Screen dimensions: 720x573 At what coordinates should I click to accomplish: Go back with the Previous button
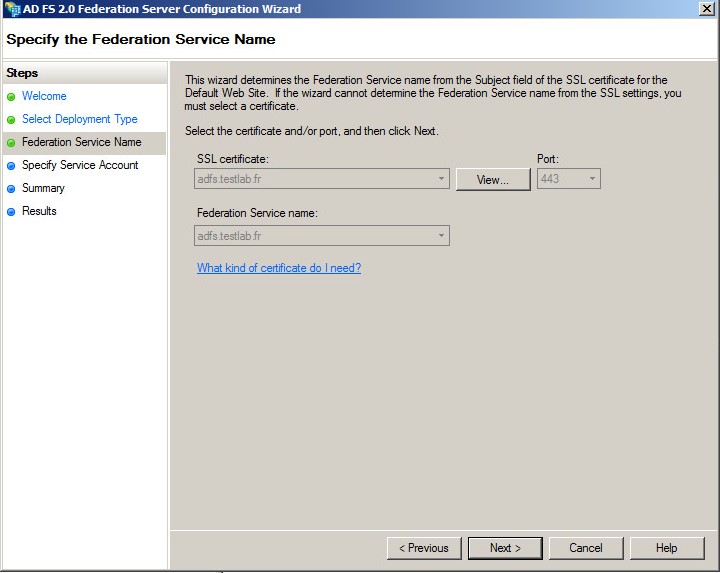pos(424,548)
